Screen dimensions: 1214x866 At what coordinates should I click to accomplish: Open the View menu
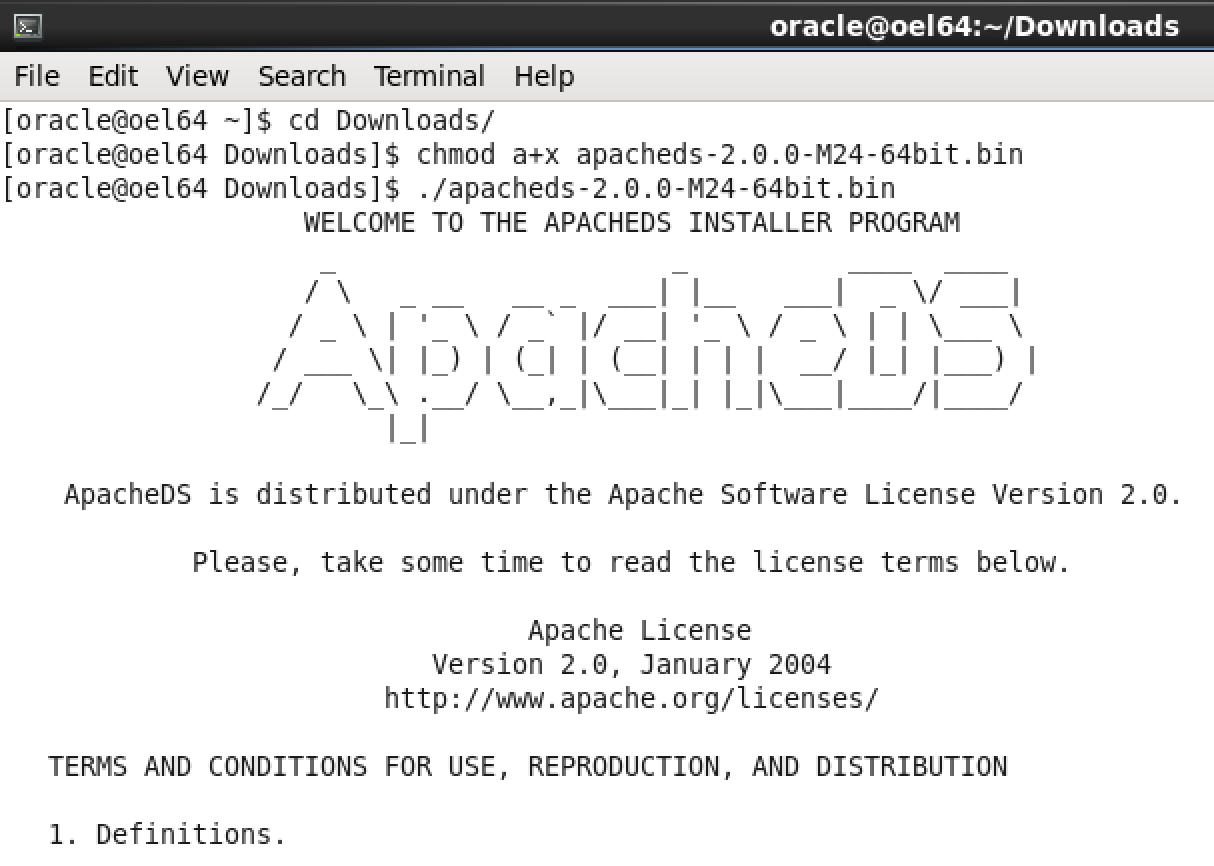click(x=197, y=76)
